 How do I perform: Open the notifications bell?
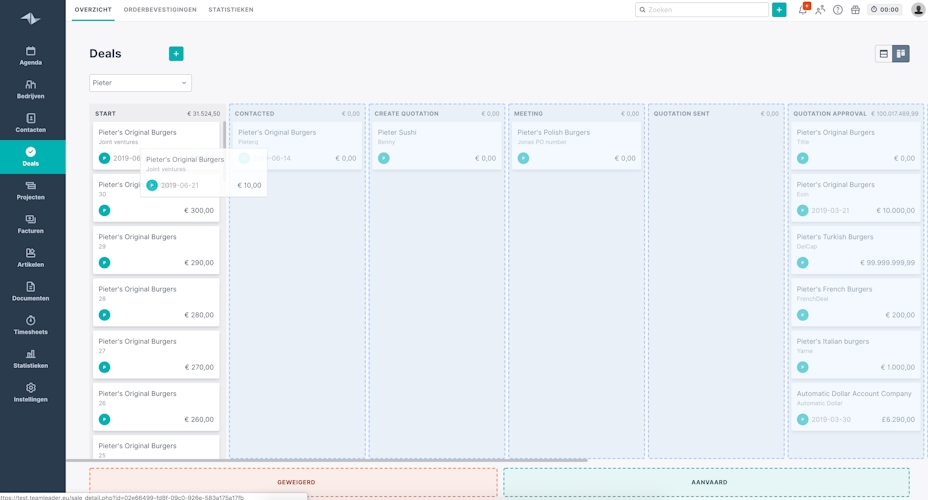pyautogui.click(x=802, y=10)
